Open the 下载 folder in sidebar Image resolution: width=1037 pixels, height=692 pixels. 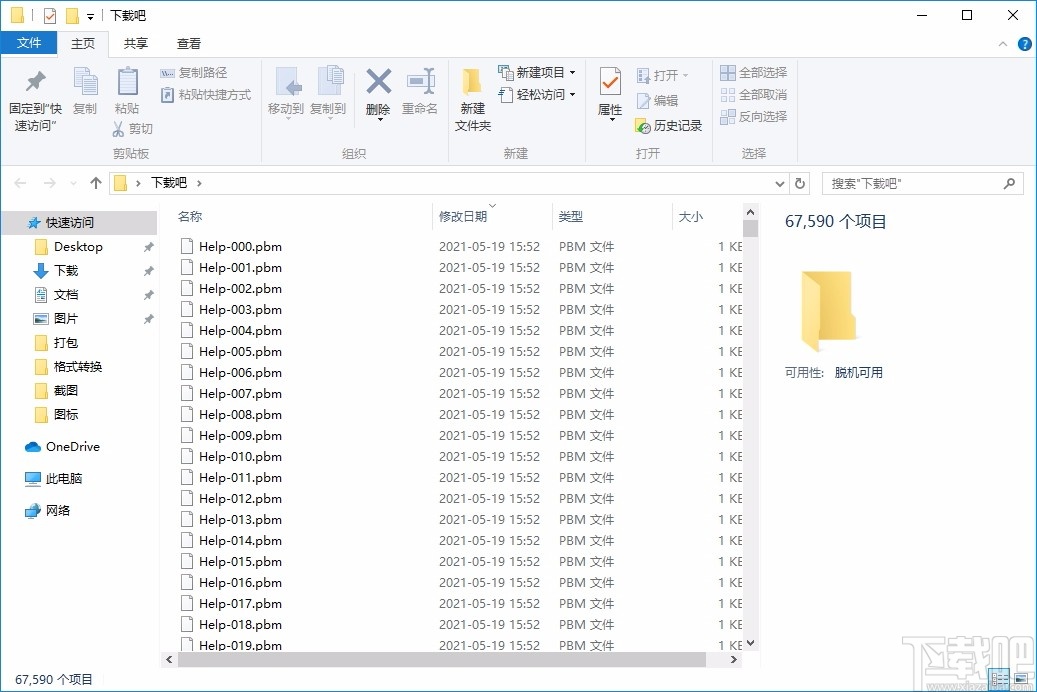[68, 270]
